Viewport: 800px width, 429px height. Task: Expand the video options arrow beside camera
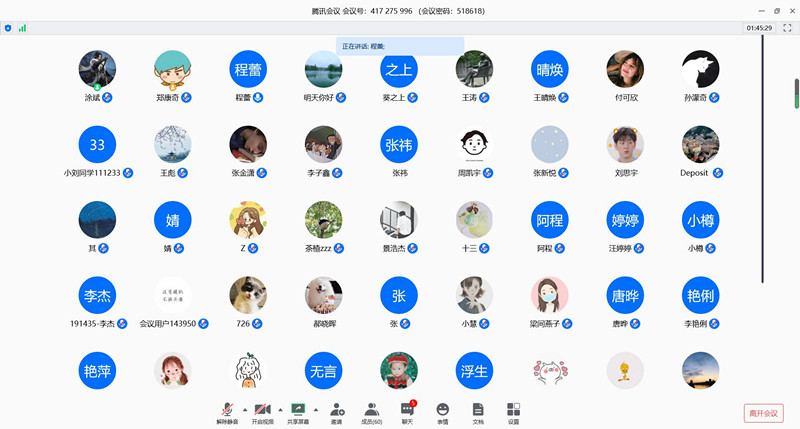(x=280, y=409)
